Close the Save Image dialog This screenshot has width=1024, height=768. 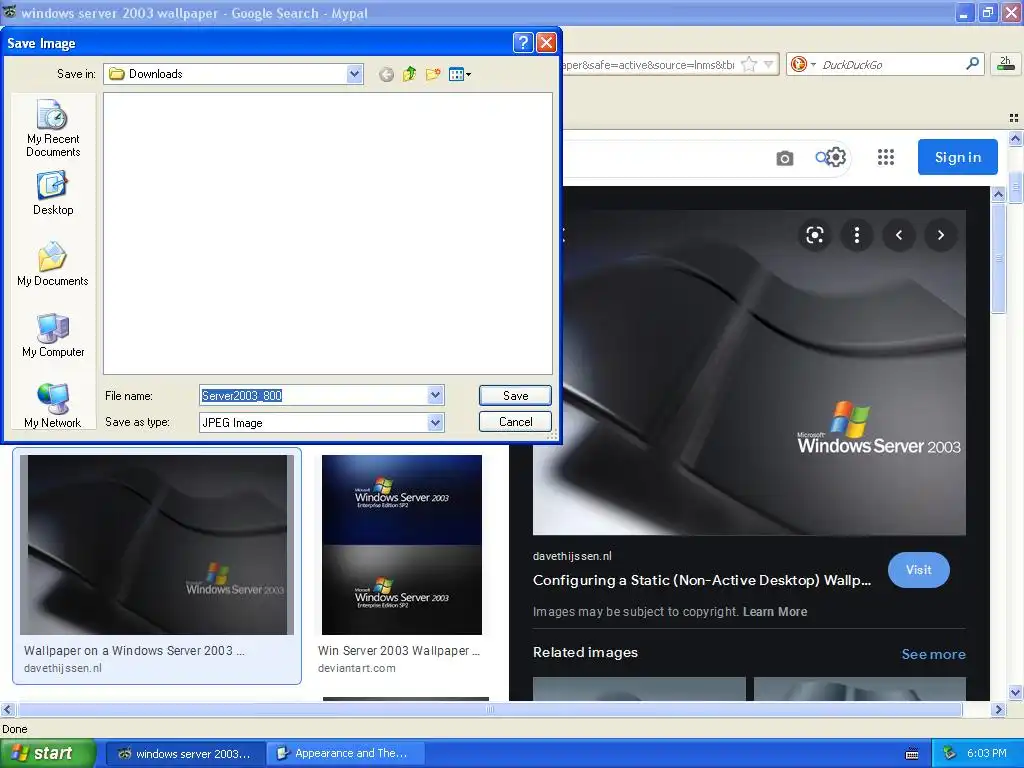click(546, 43)
